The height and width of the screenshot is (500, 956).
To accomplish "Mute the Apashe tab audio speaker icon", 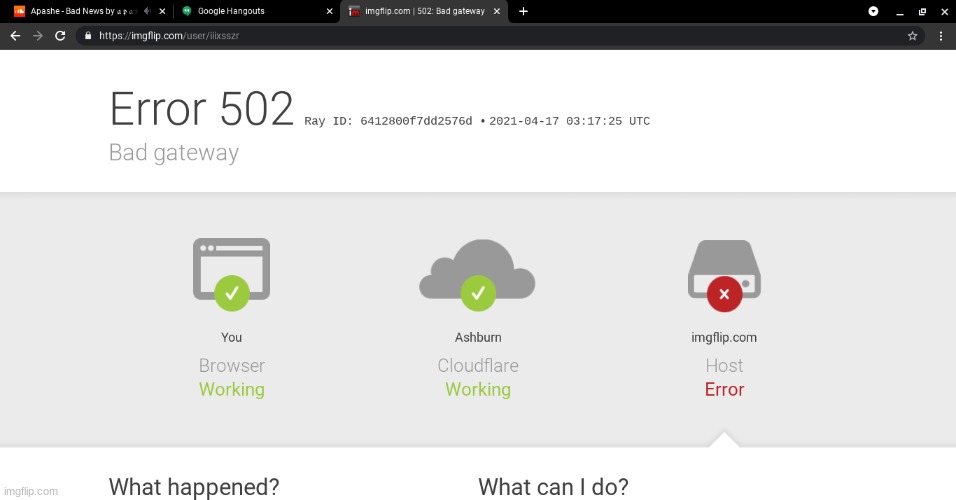I will click(x=148, y=11).
